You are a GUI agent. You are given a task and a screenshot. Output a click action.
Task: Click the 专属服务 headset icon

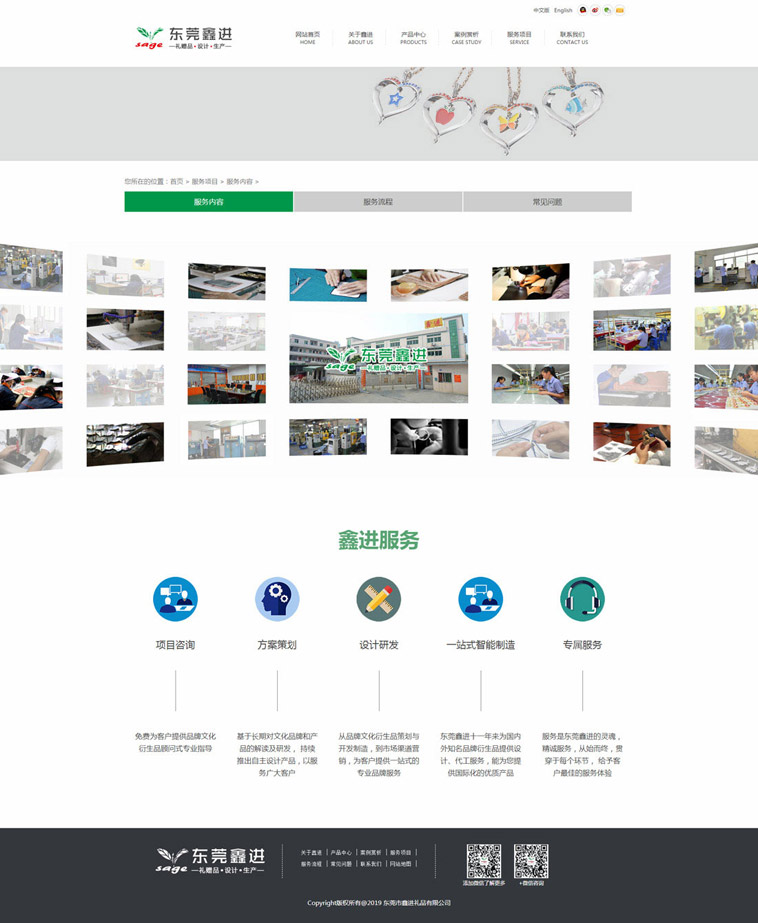[x=582, y=599]
